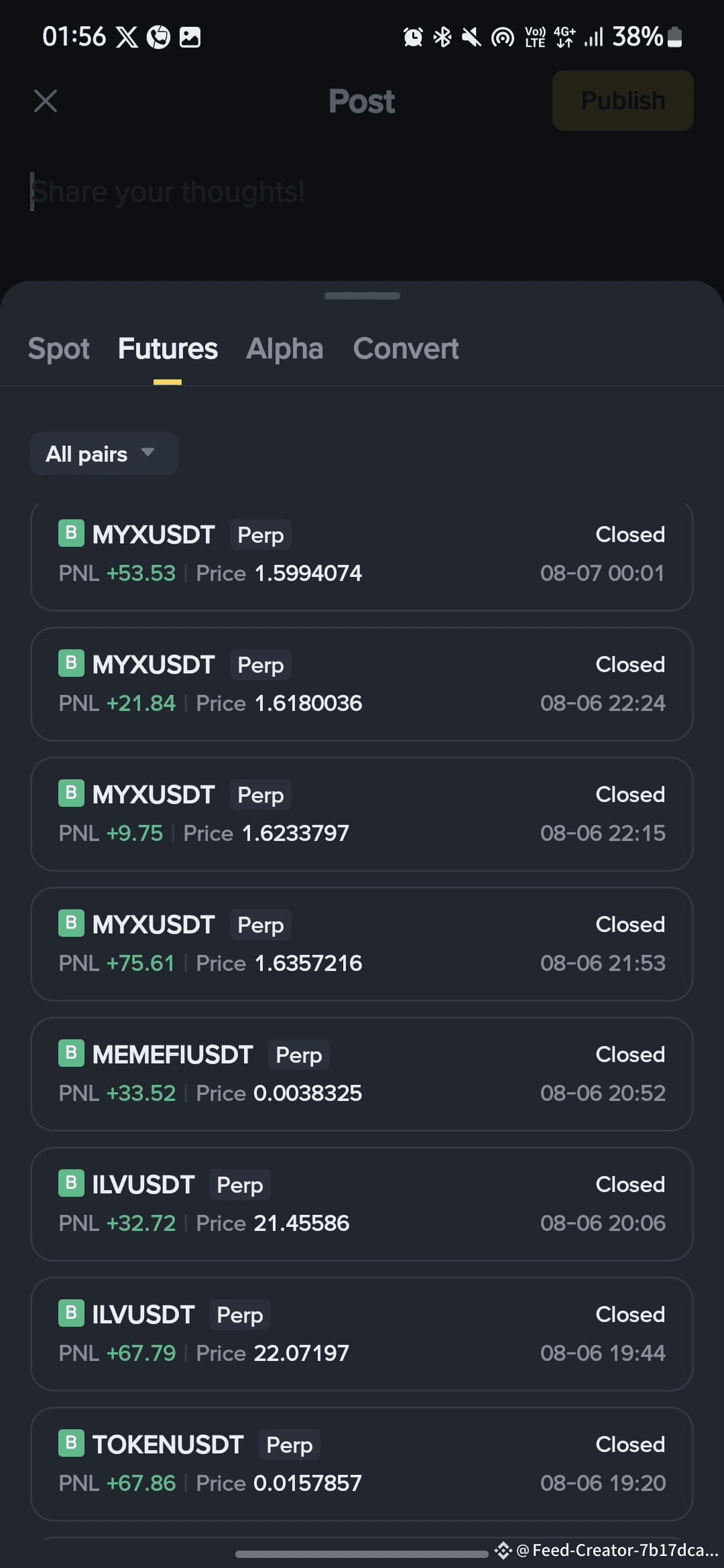Select MYXUSDT trade with PNL +53.53
The height and width of the screenshot is (1568, 724).
(362, 555)
